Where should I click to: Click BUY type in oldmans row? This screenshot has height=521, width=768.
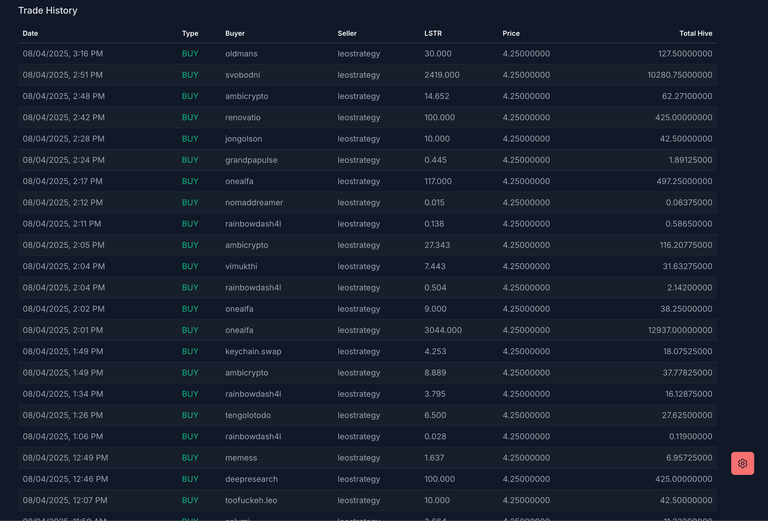pyautogui.click(x=190, y=54)
